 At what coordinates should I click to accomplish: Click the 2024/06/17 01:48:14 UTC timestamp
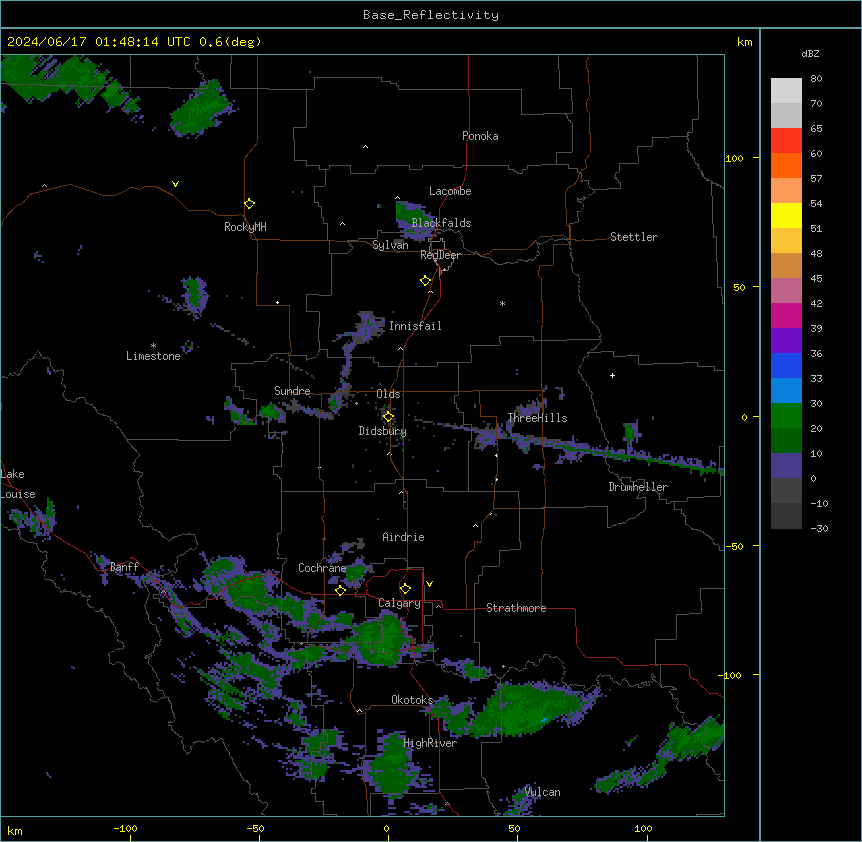point(99,42)
